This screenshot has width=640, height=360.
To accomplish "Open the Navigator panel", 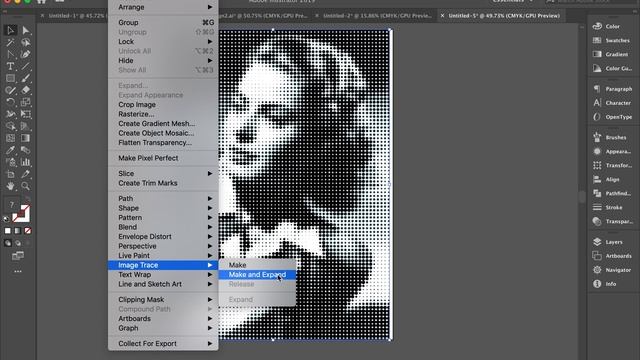I will coord(611,270).
